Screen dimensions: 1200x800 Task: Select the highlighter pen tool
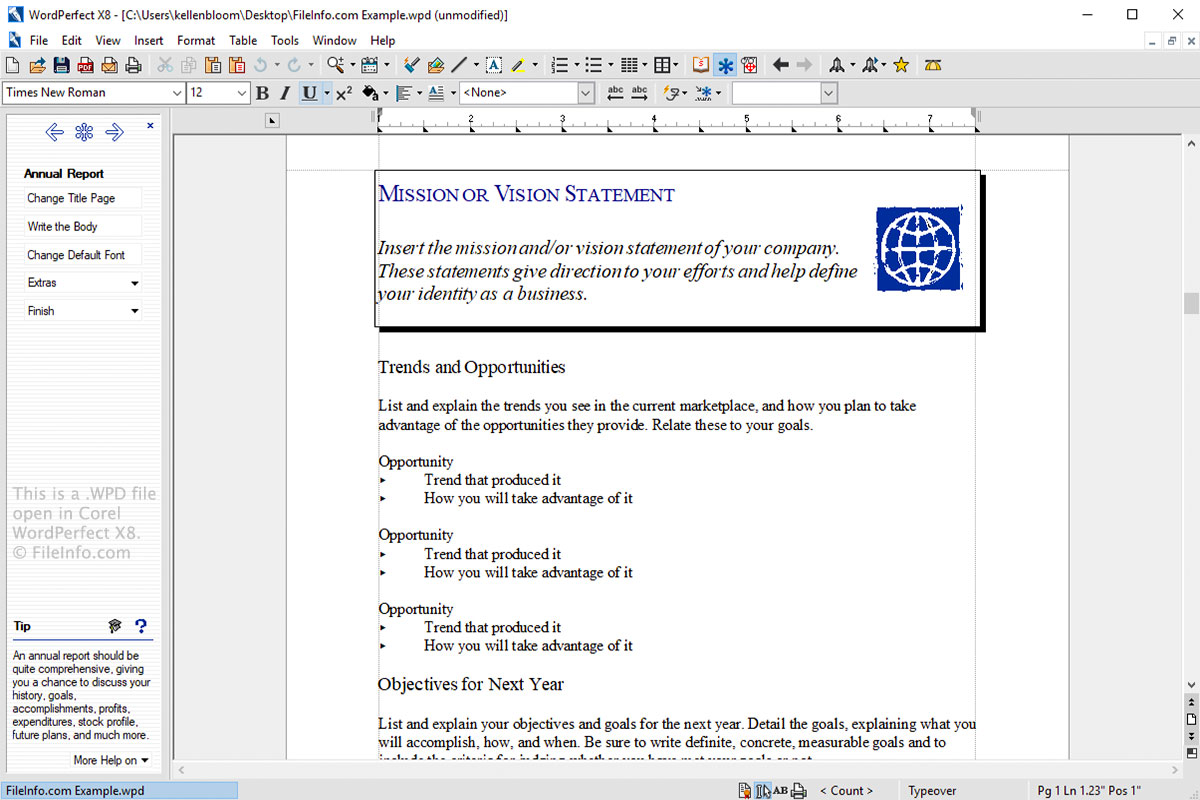pos(518,66)
